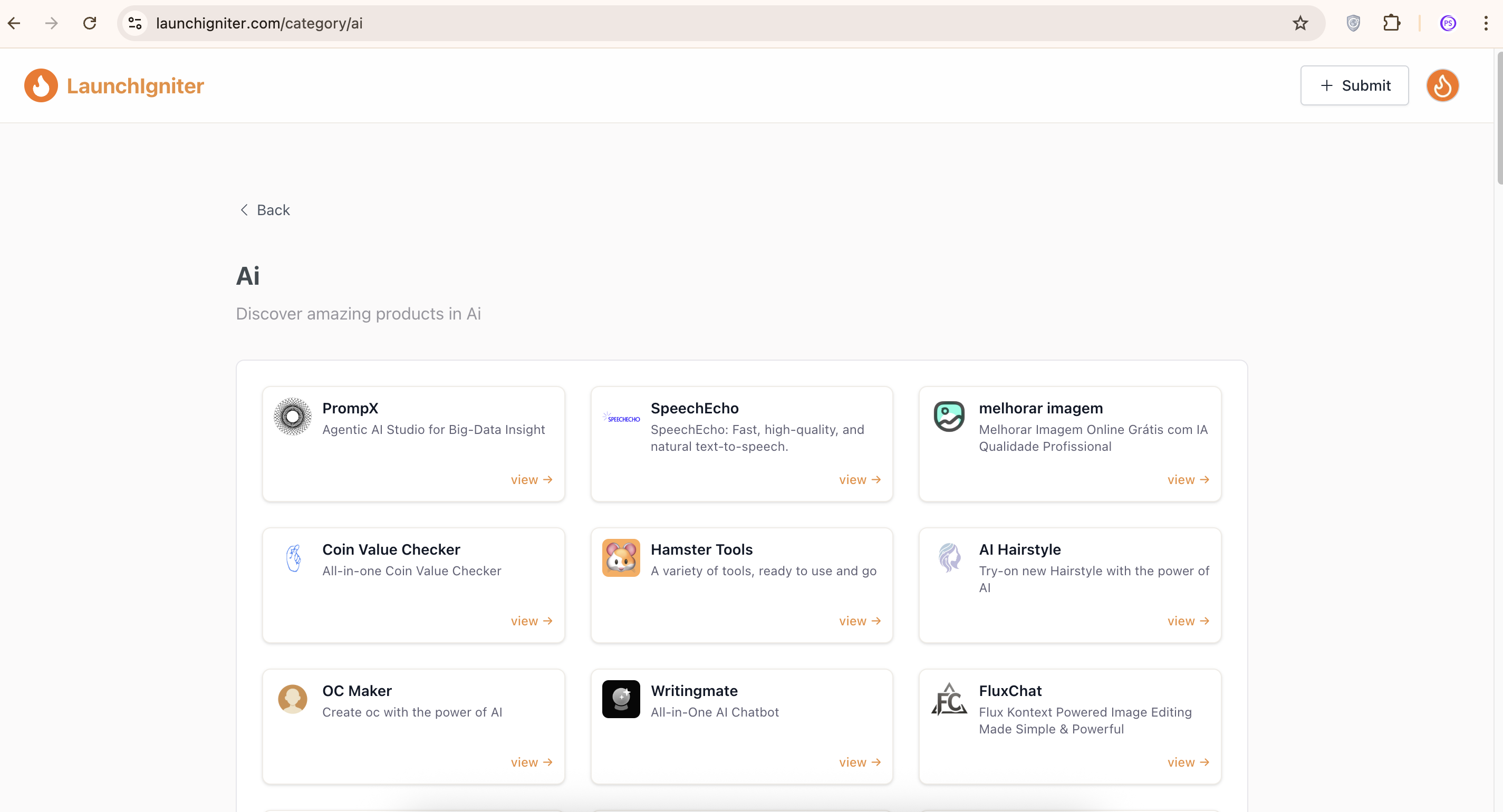The image size is (1503, 812).
Task: Click the PrompX title
Action: pyautogui.click(x=350, y=408)
